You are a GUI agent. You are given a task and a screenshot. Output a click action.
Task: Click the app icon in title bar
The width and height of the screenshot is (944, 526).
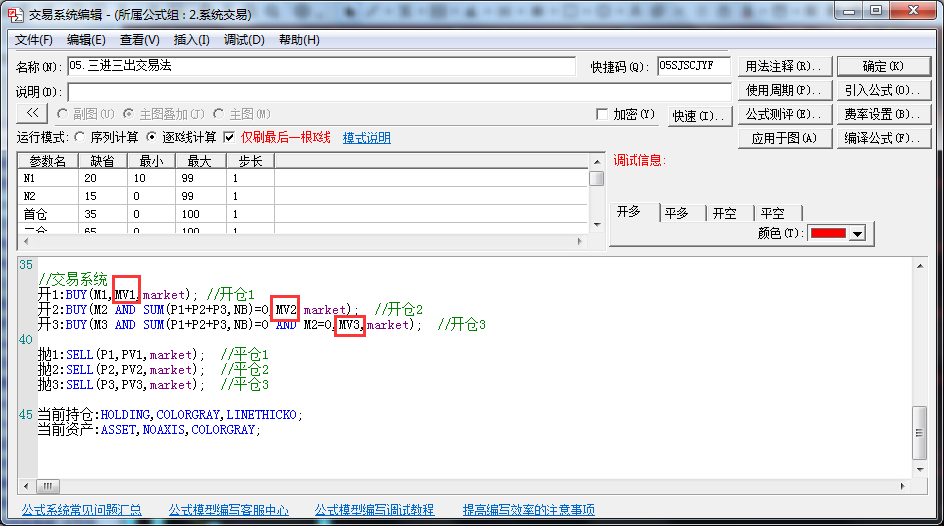[15, 11]
